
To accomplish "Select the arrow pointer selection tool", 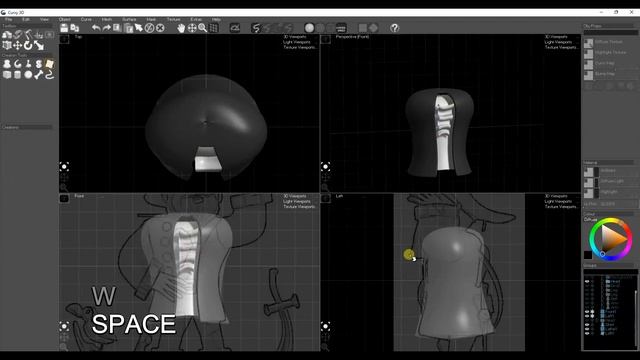I will click(x=139, y=28).
